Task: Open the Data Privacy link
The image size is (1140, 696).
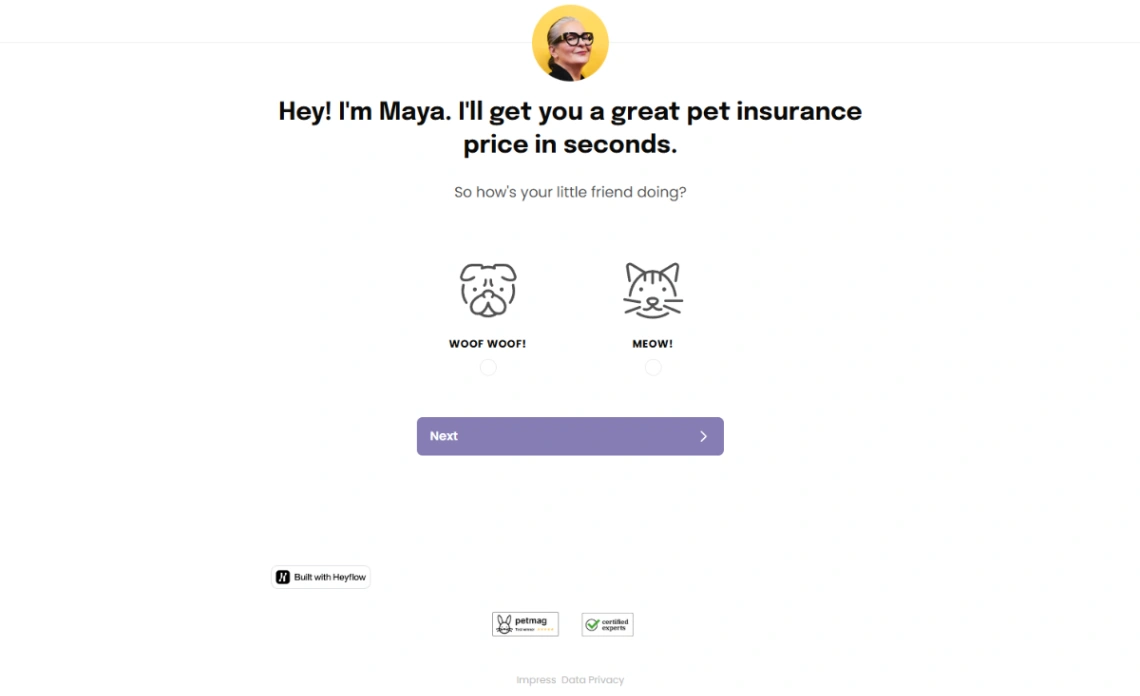Action: [x=592, y=680]
